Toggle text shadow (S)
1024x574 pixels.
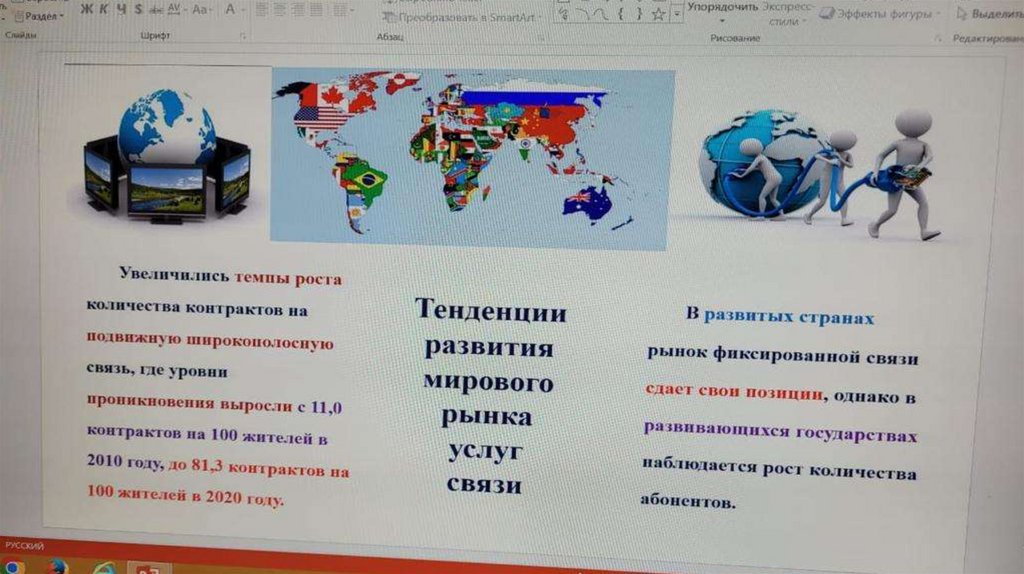[x=138, y=9]
